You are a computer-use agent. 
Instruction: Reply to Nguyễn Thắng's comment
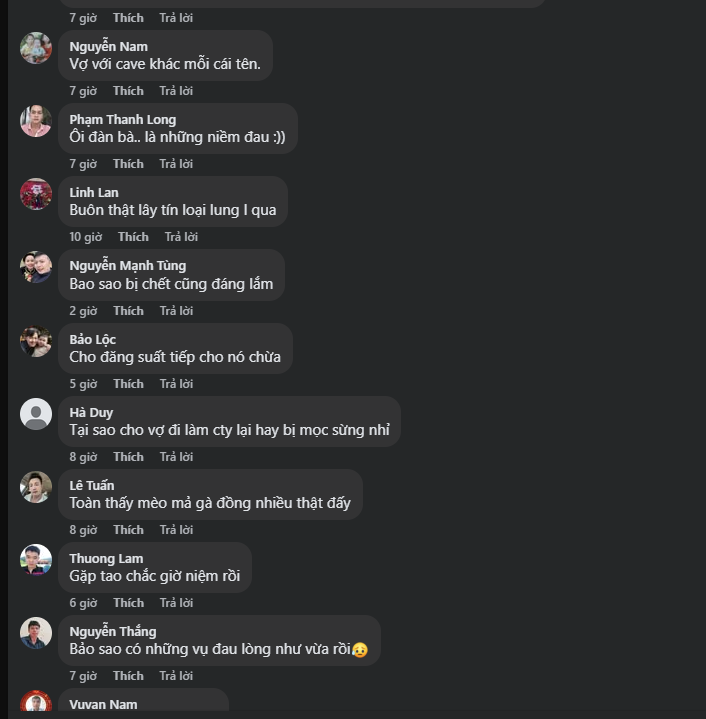[176, 676]
